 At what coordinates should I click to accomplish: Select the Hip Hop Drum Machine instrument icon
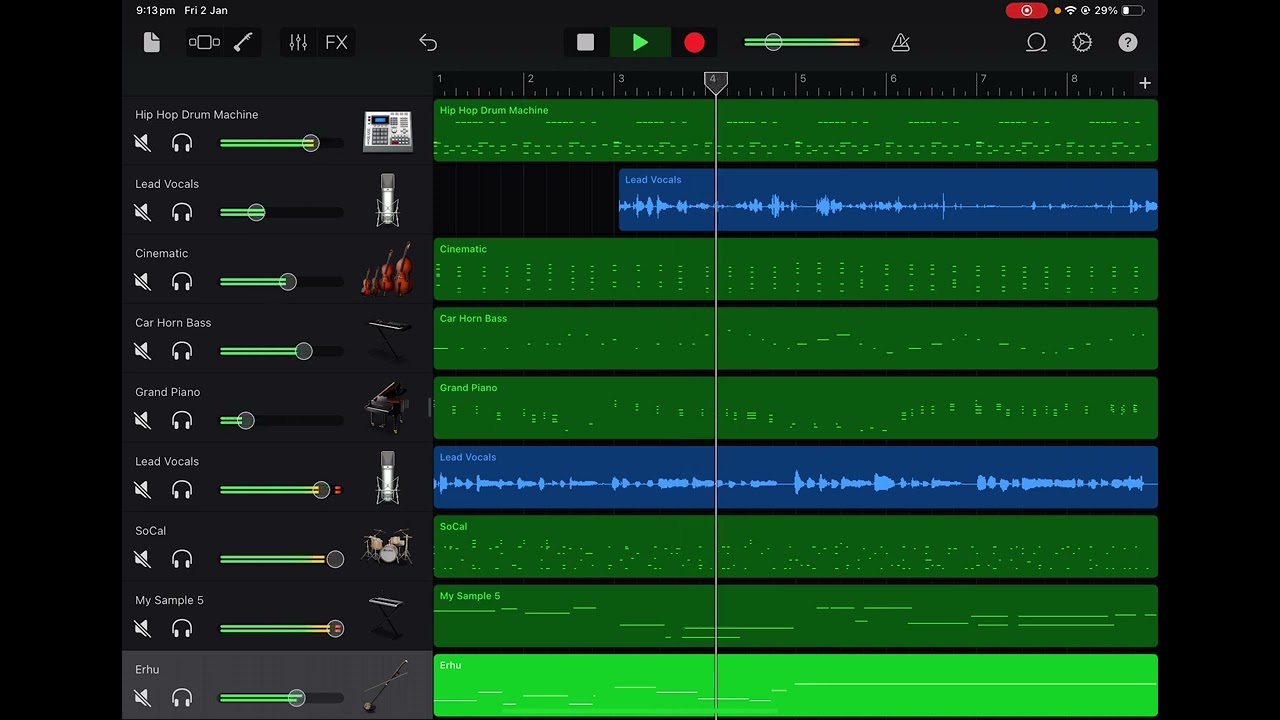pyautogui.click(x=388, y=131)
